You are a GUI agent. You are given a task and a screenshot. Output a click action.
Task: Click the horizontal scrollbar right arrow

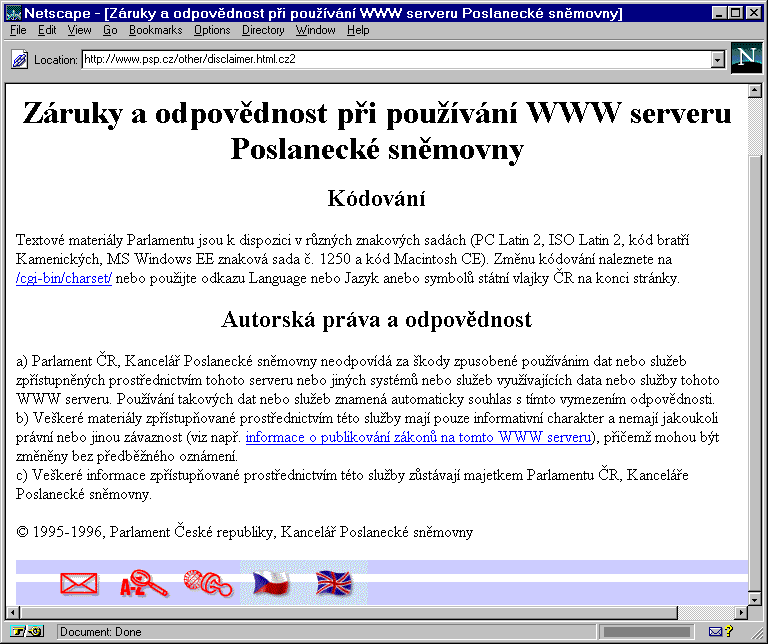pos(742,612)
